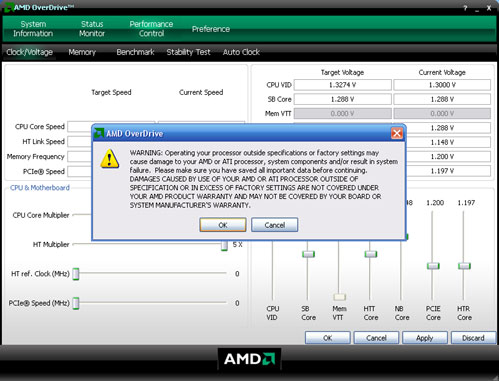
Task: Click the CPU Core Multiplier label
Action: click(41, 215)
